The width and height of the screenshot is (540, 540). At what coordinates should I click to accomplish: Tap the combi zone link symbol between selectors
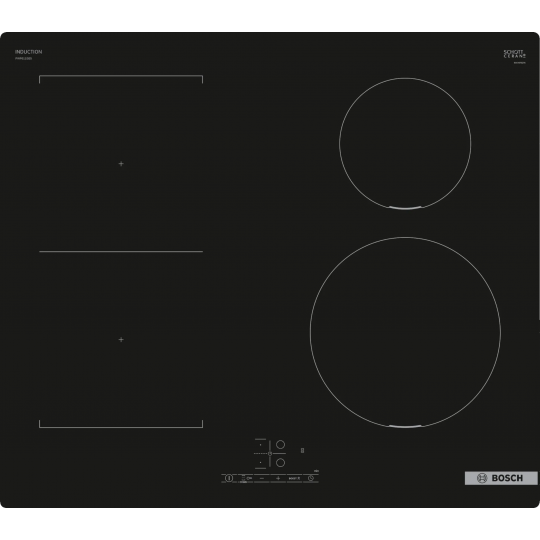(270, 454)
